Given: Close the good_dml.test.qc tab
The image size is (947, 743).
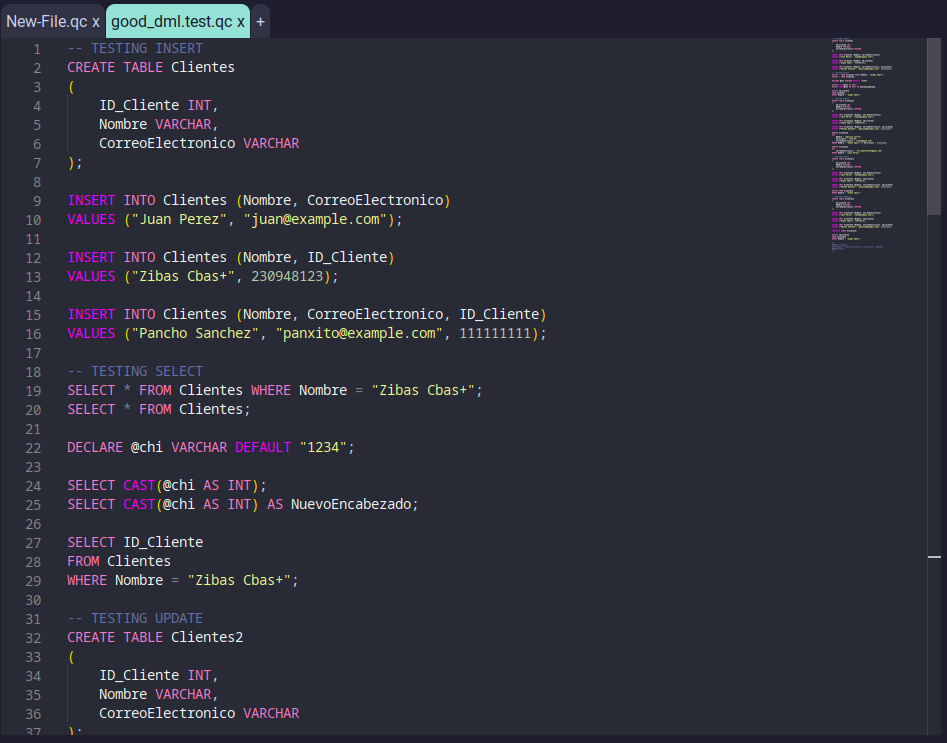Looking at the screenshot, I should [x=240, y=22].
